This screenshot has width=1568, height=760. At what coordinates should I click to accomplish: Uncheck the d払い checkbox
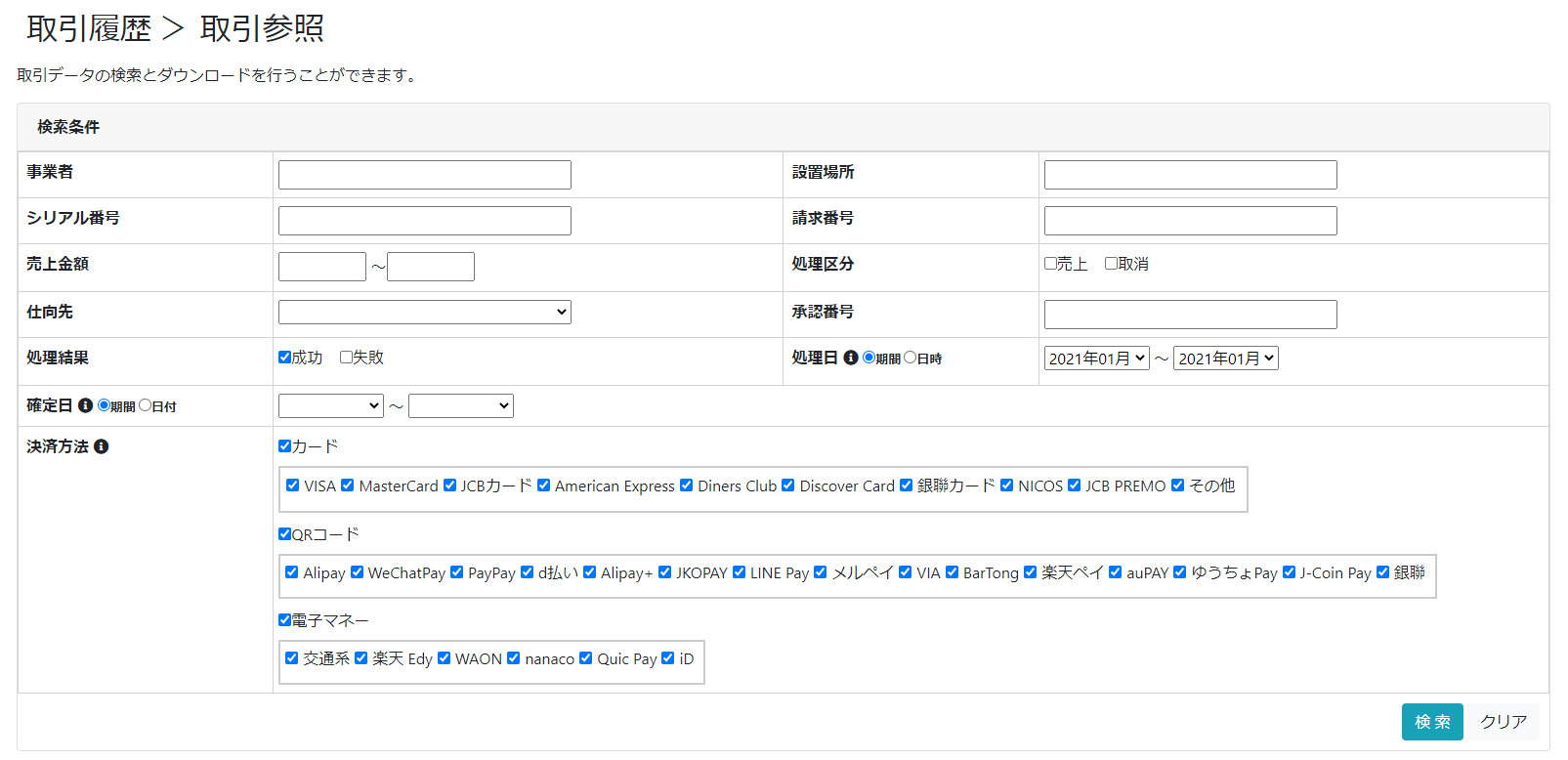pyautogui.click(x=527, y=572)
